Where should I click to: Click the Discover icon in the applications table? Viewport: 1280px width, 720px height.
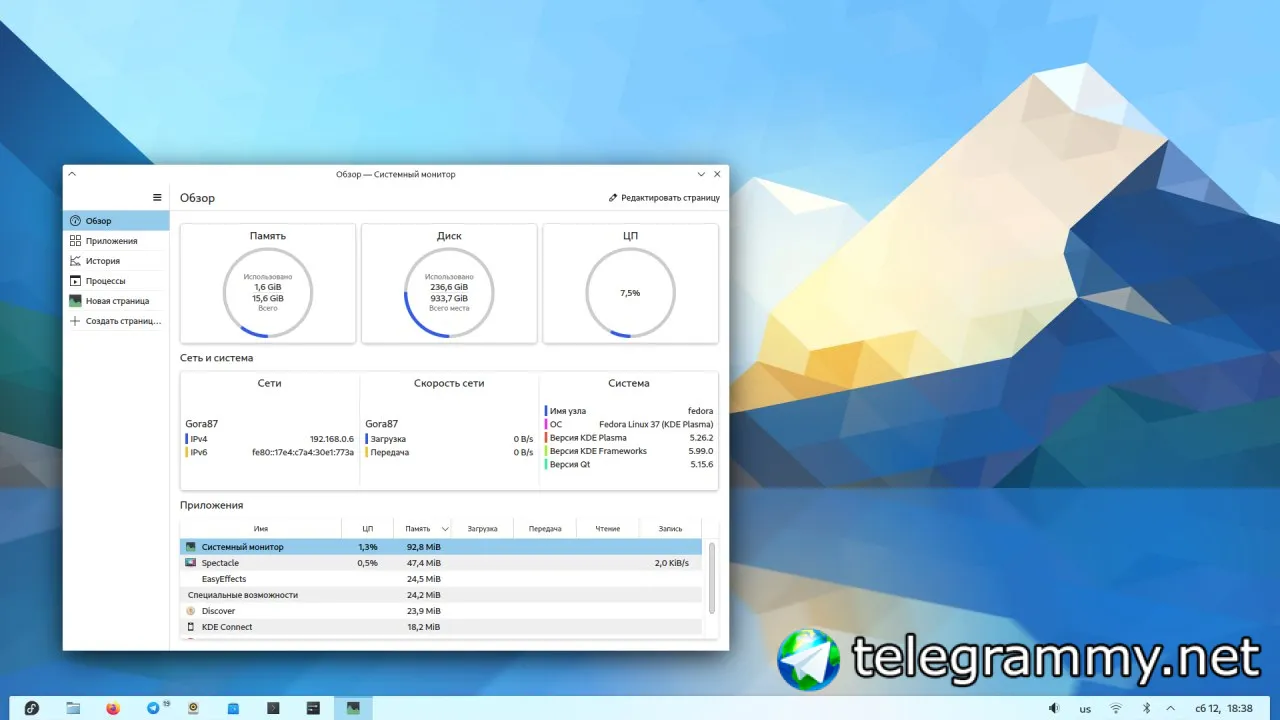tap(191, 611)
